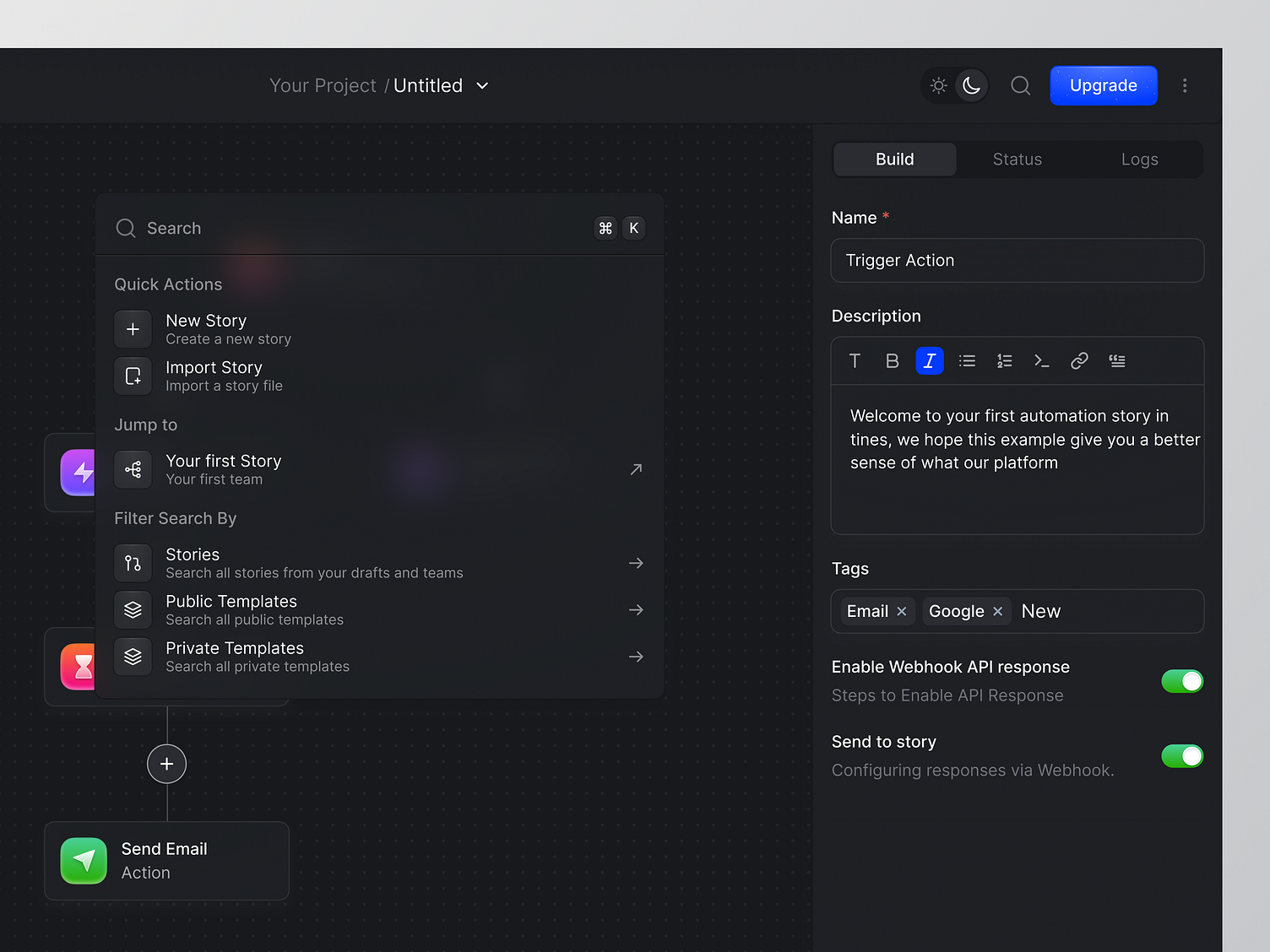Viewport: 1270px width, 952px height.
Task: Open the search magnifier in the top bar
Action: click(x=1020, y=85)
